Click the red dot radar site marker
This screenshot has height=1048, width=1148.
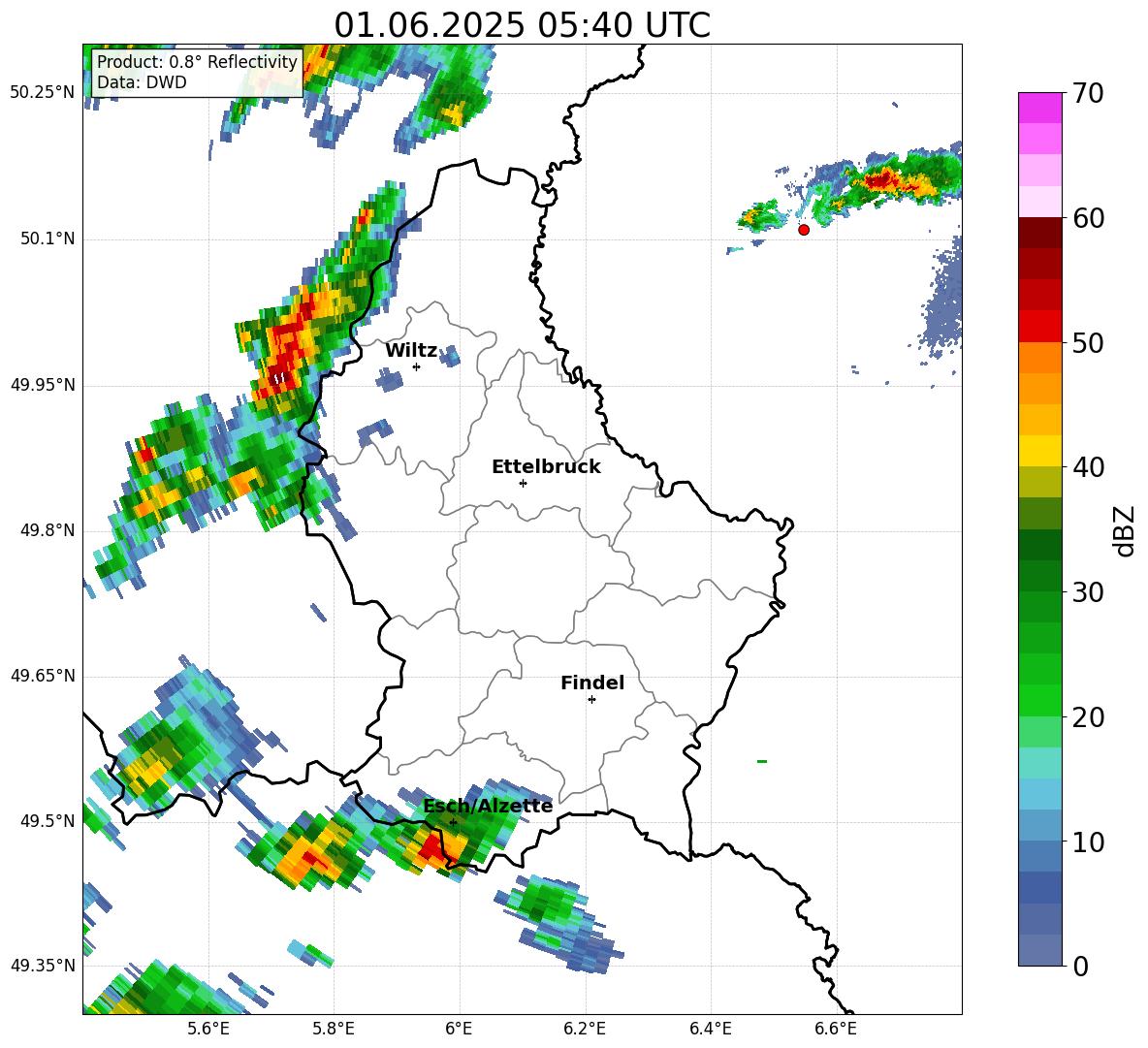pos(804,230)
